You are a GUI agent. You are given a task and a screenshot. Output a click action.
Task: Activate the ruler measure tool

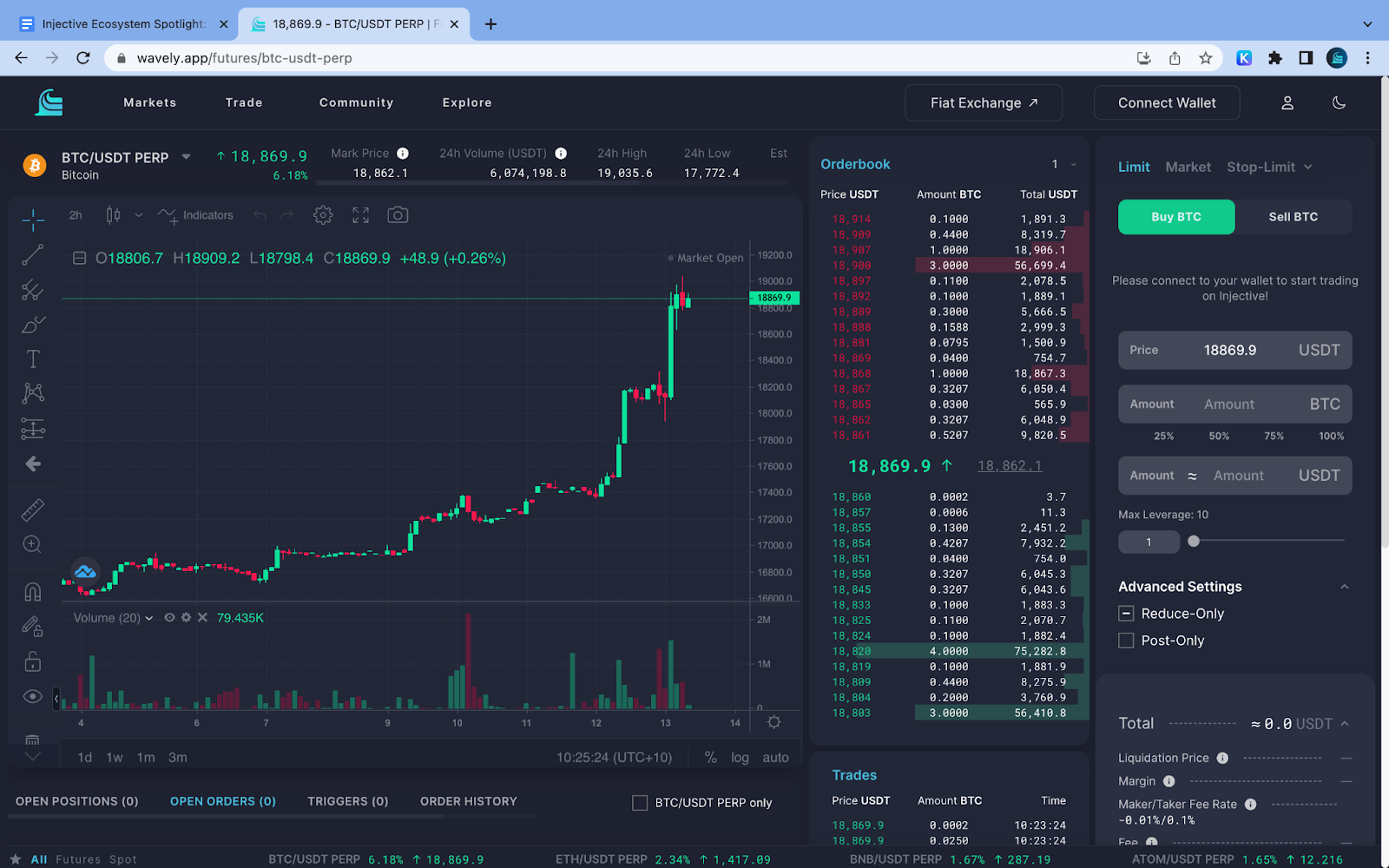(x=33, y=510)
